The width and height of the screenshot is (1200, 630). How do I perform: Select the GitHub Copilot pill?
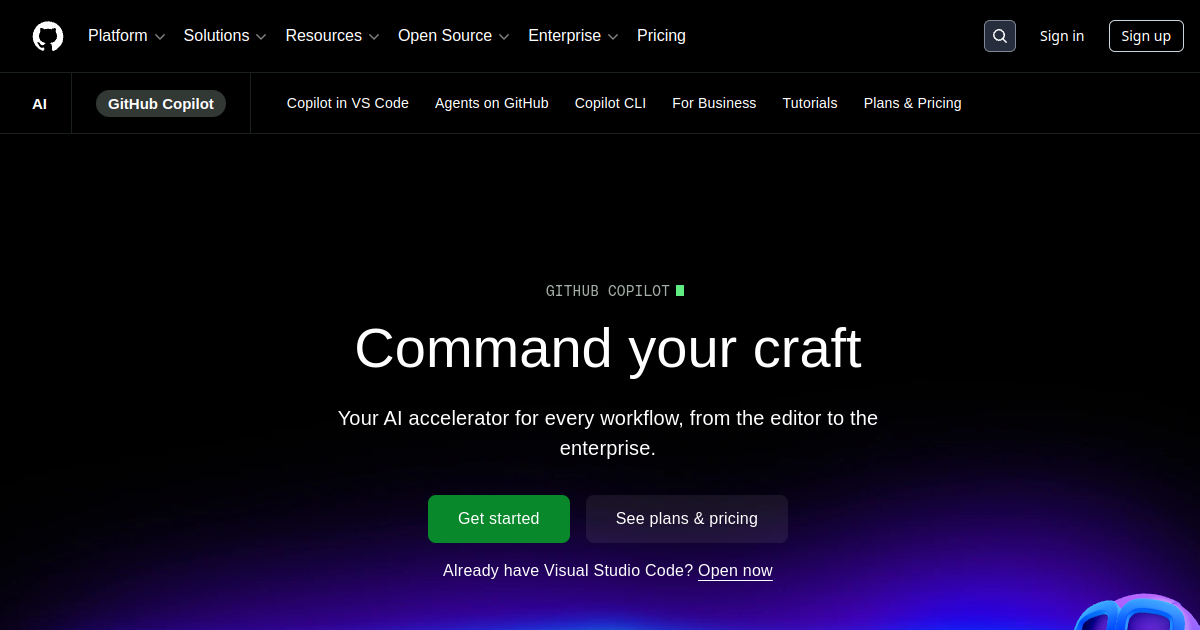pyautogui.click(x=161, y=103)
